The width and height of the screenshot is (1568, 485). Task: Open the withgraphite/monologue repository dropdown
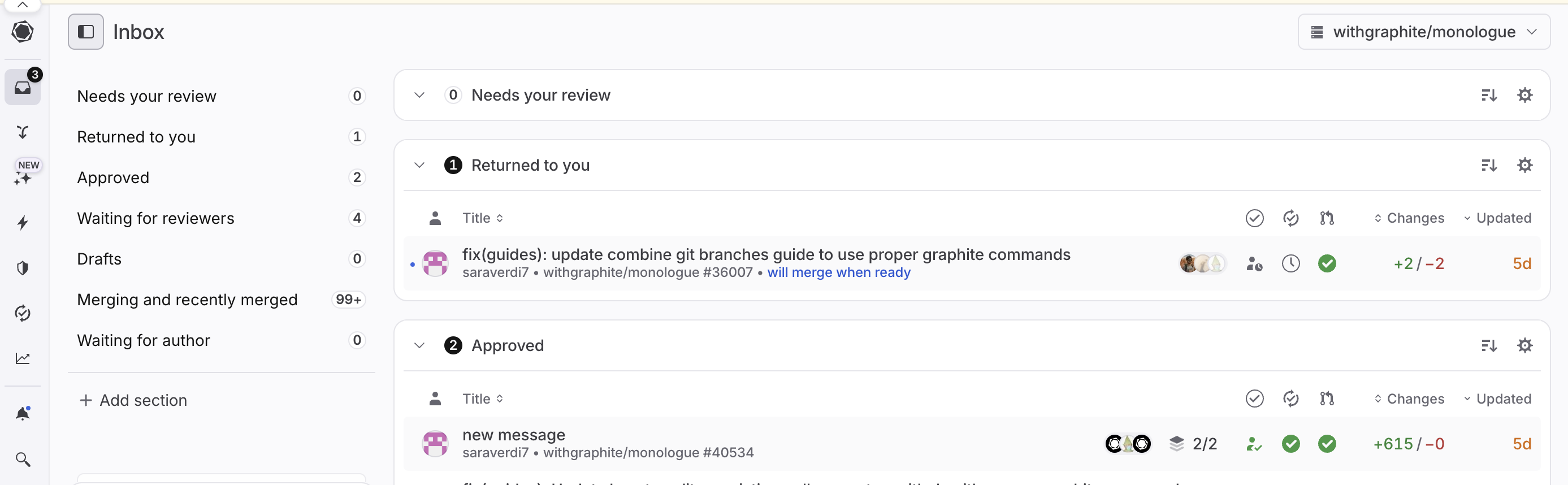point(1423,32)
